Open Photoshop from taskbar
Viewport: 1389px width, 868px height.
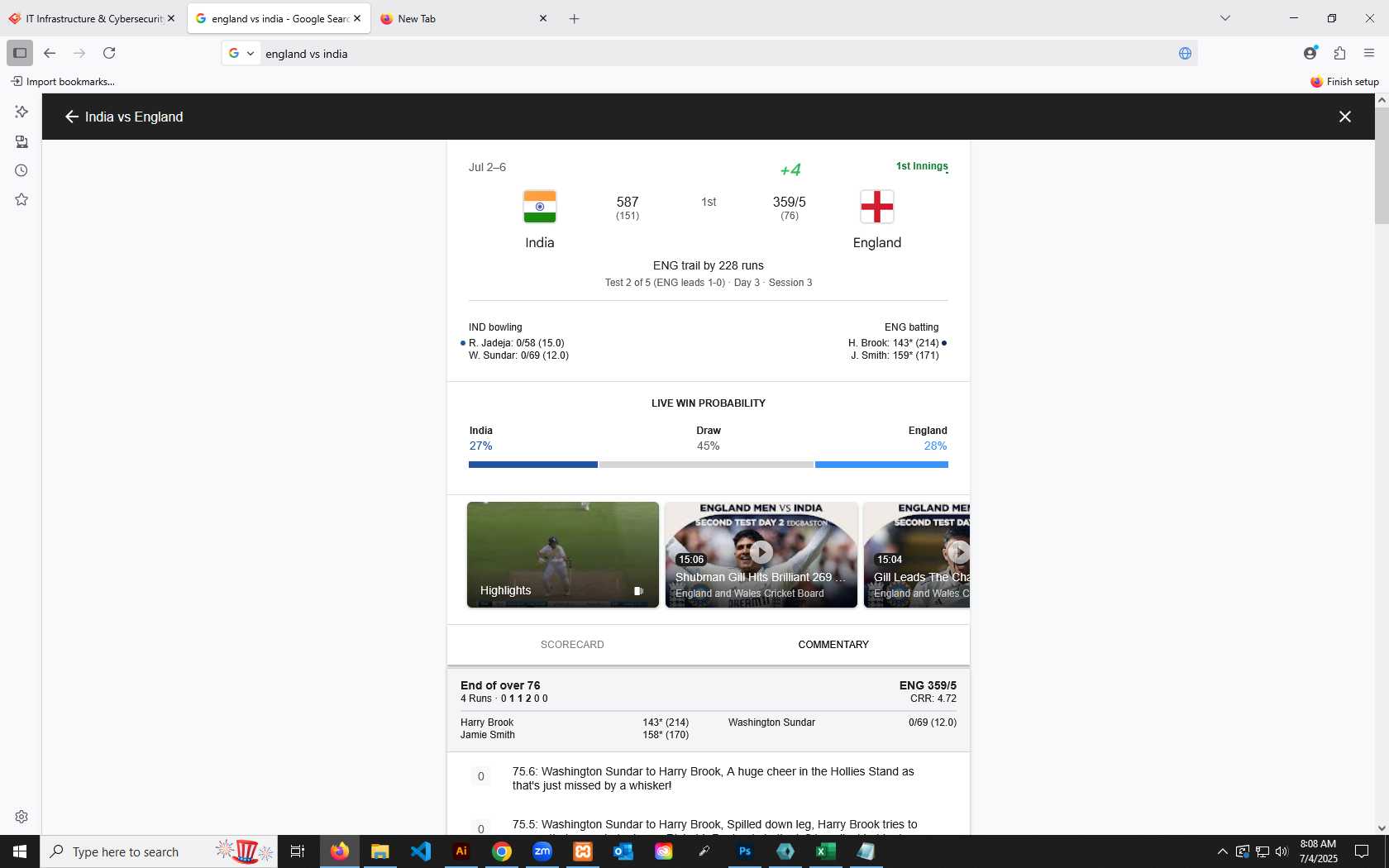(x=745, y=851)
